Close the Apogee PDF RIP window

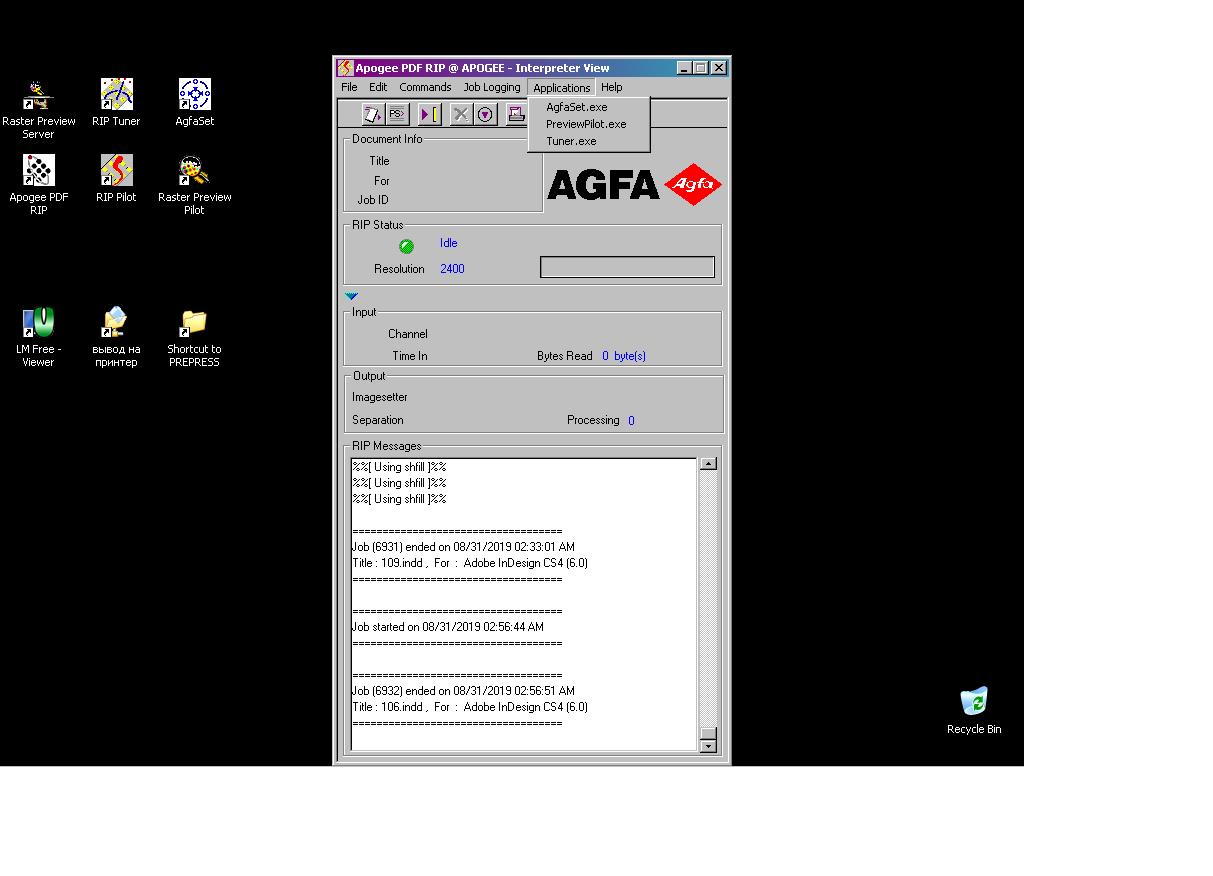(x=718, y=68)
